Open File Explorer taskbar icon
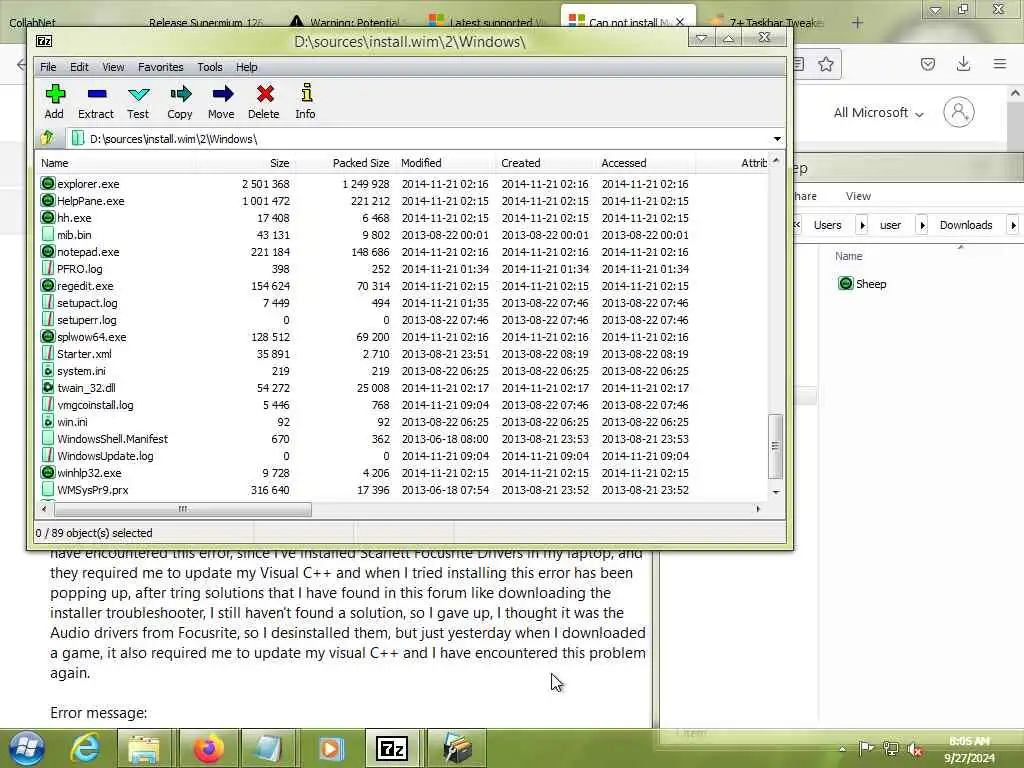 click(144, 748)
